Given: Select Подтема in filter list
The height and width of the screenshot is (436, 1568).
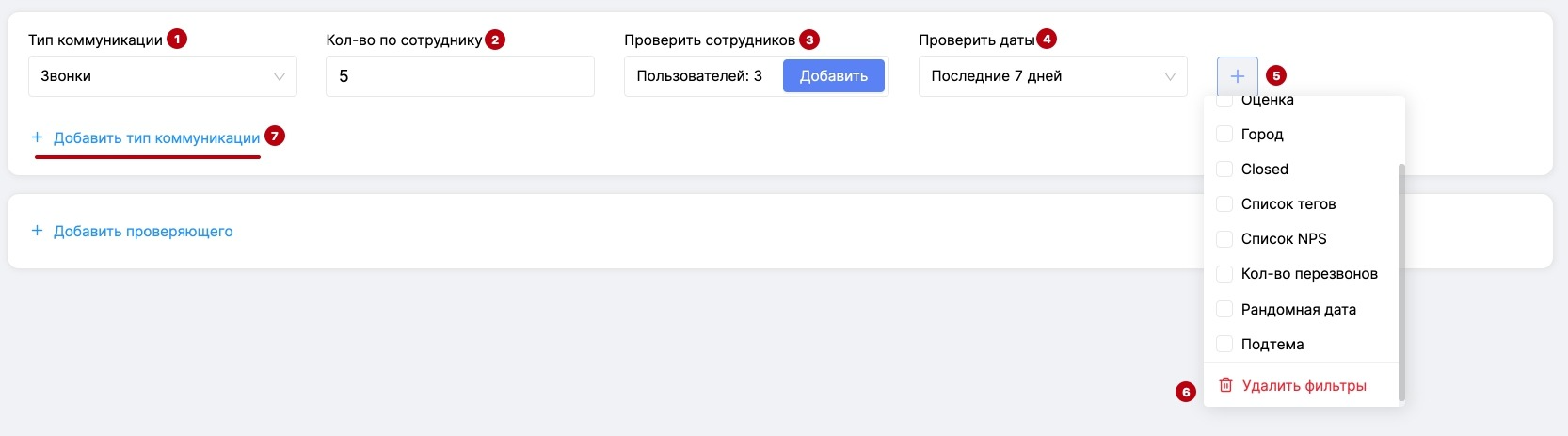Looking at the screenshot, I should click(x=1272, y=345).
